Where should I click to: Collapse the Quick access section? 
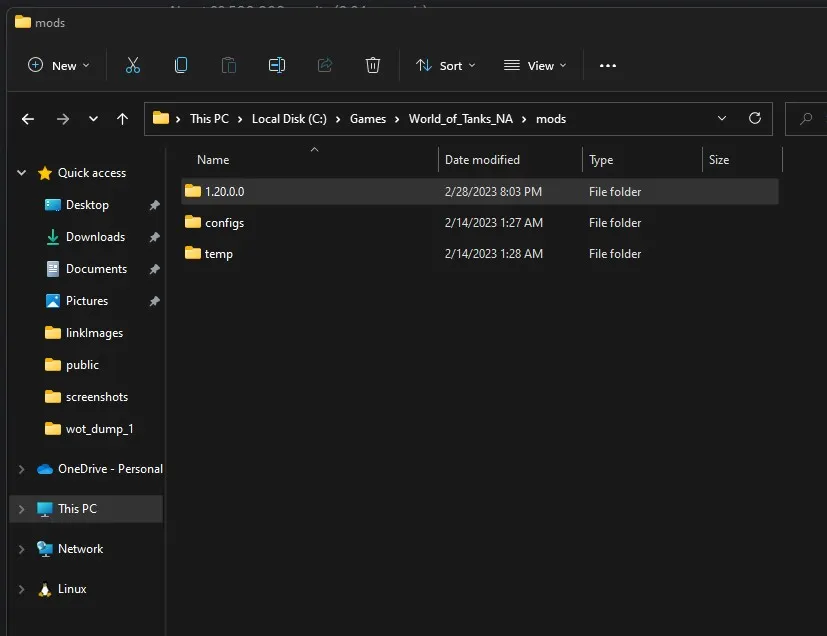22,173
